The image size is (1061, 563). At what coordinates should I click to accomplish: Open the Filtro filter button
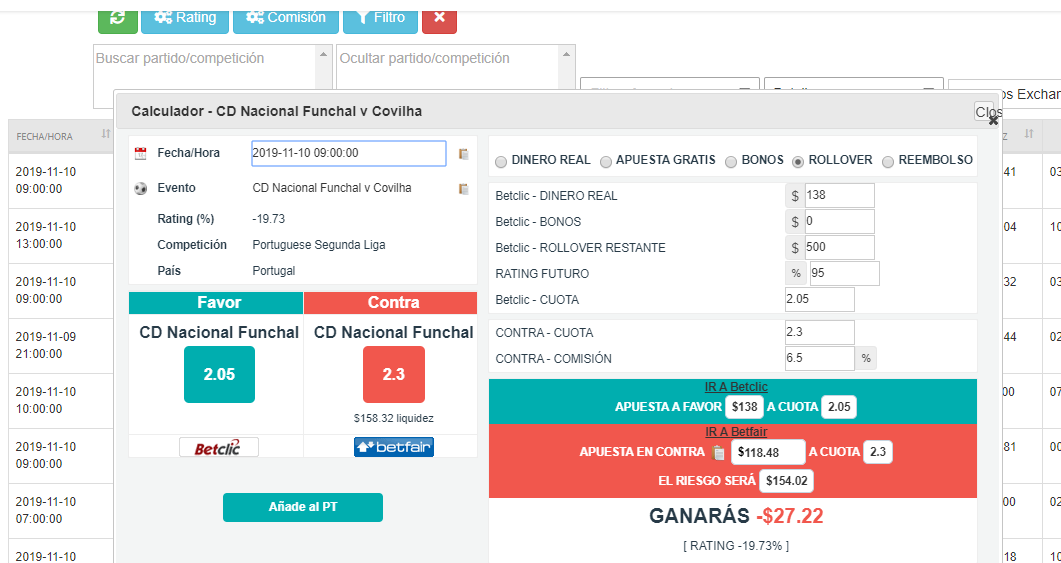point(380,18)
